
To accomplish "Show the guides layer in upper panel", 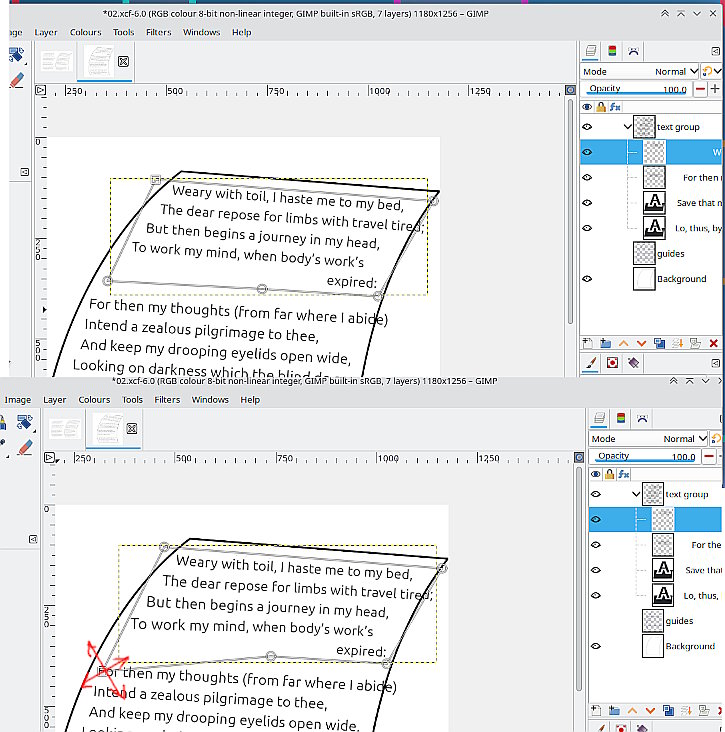I will pyautogui.click(x=587, y=253).
